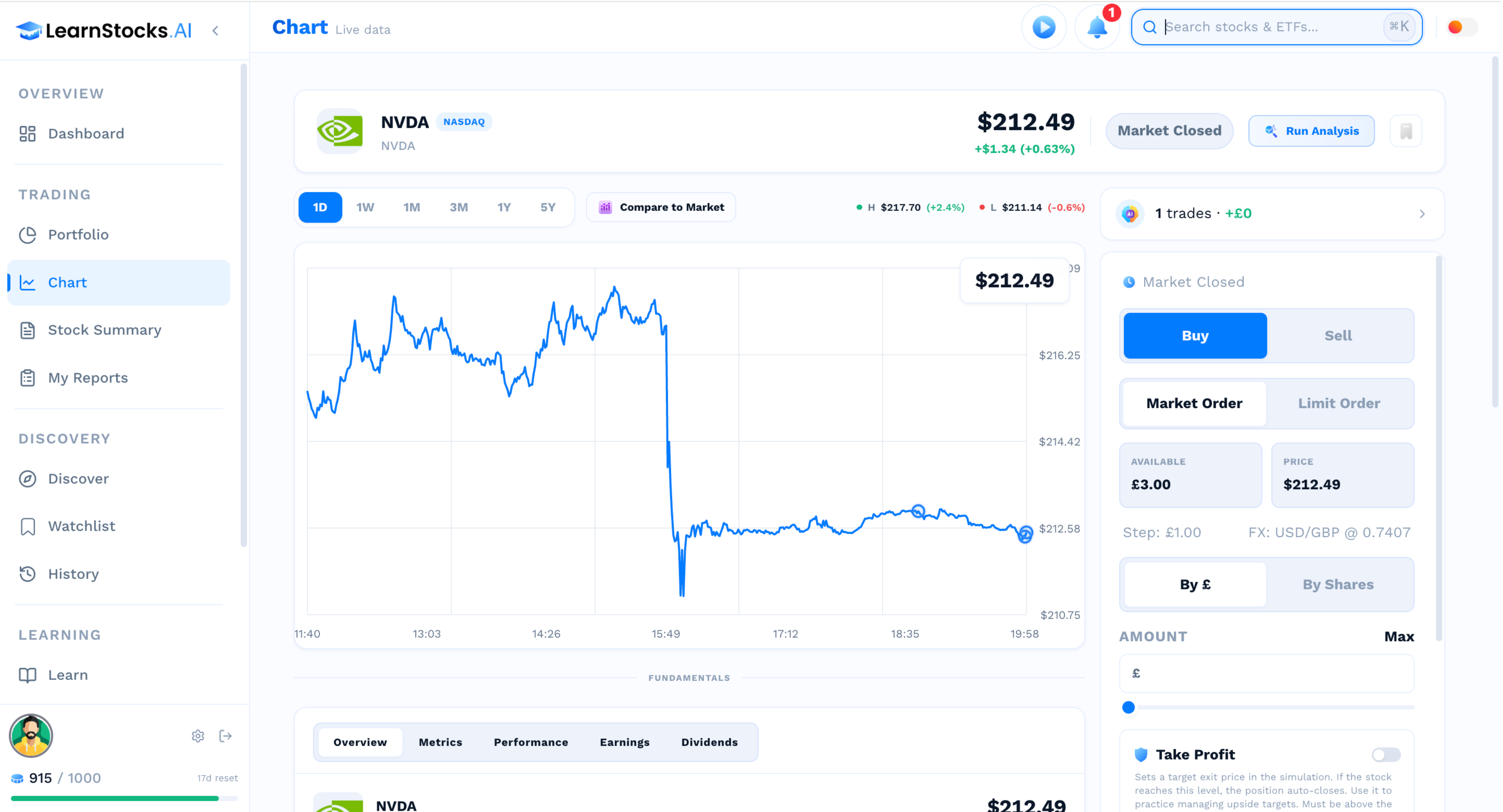Open the Discover page

[118, 478]
